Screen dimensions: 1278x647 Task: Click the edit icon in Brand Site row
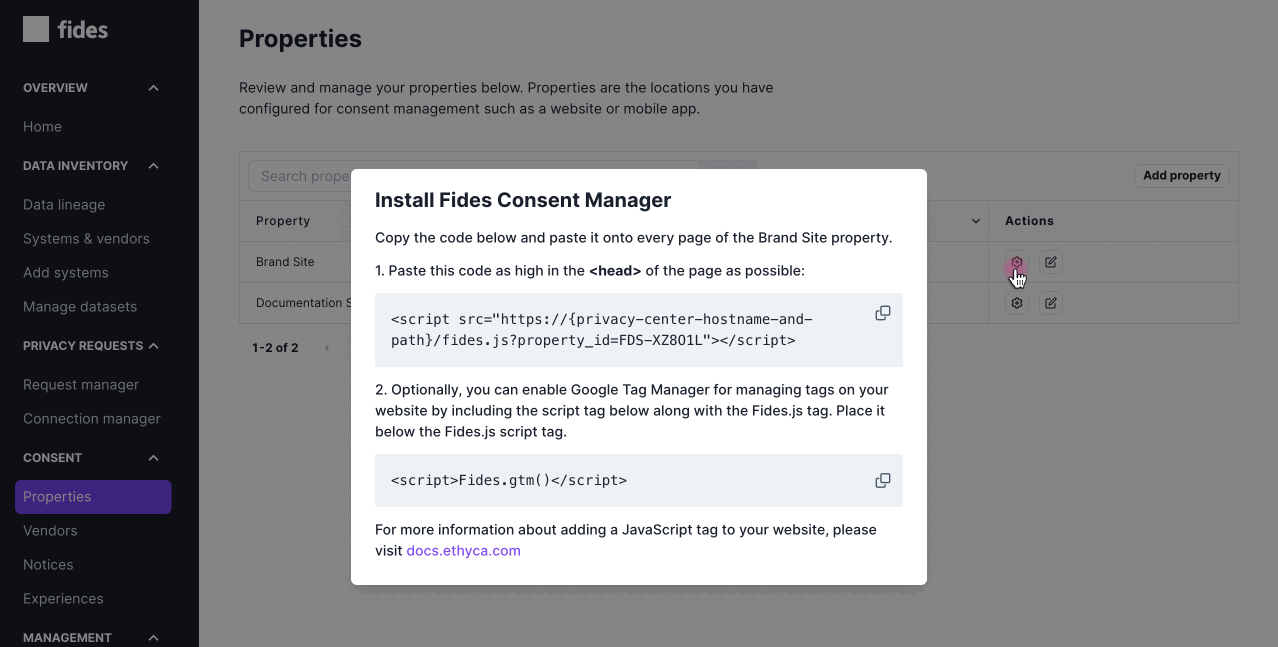tap(1050, 262)
